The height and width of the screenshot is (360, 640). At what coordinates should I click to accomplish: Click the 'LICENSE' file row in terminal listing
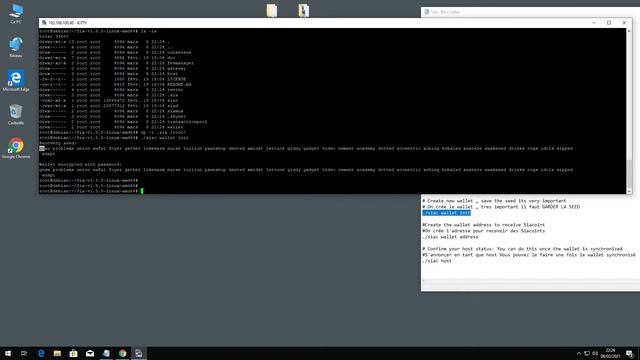point(113,79)
